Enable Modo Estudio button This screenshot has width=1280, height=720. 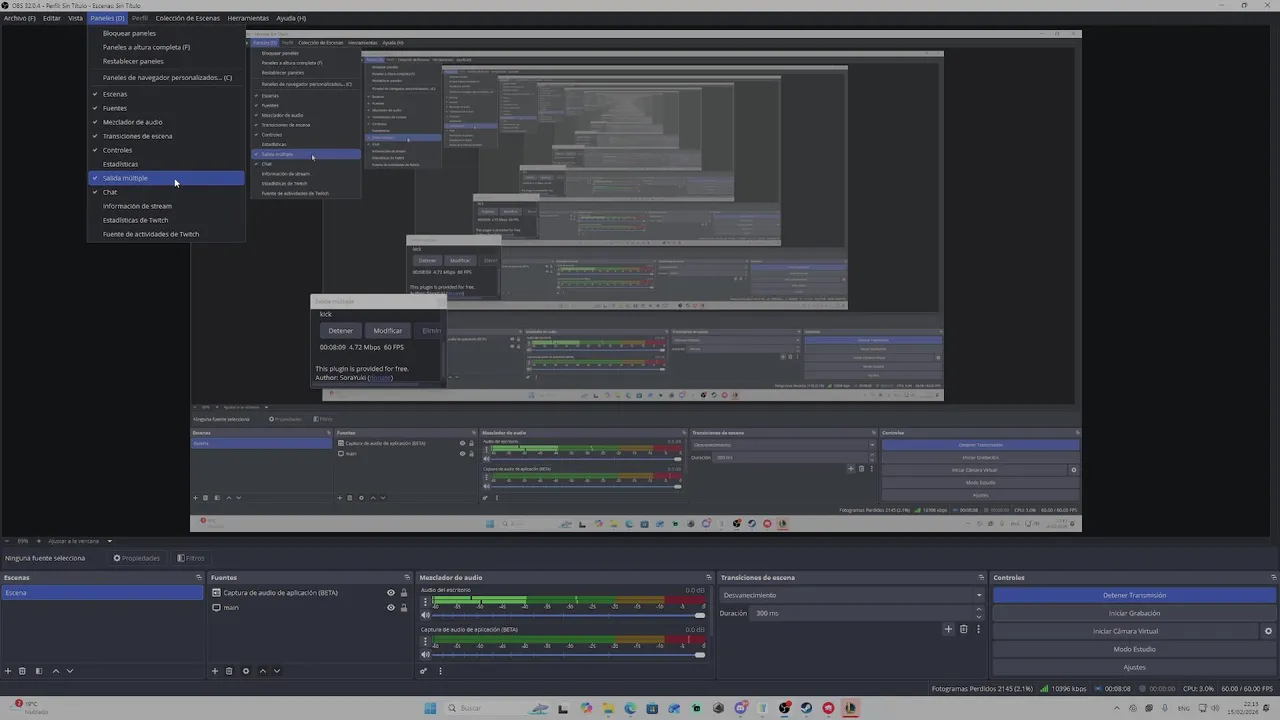(x=1134, y=649)
